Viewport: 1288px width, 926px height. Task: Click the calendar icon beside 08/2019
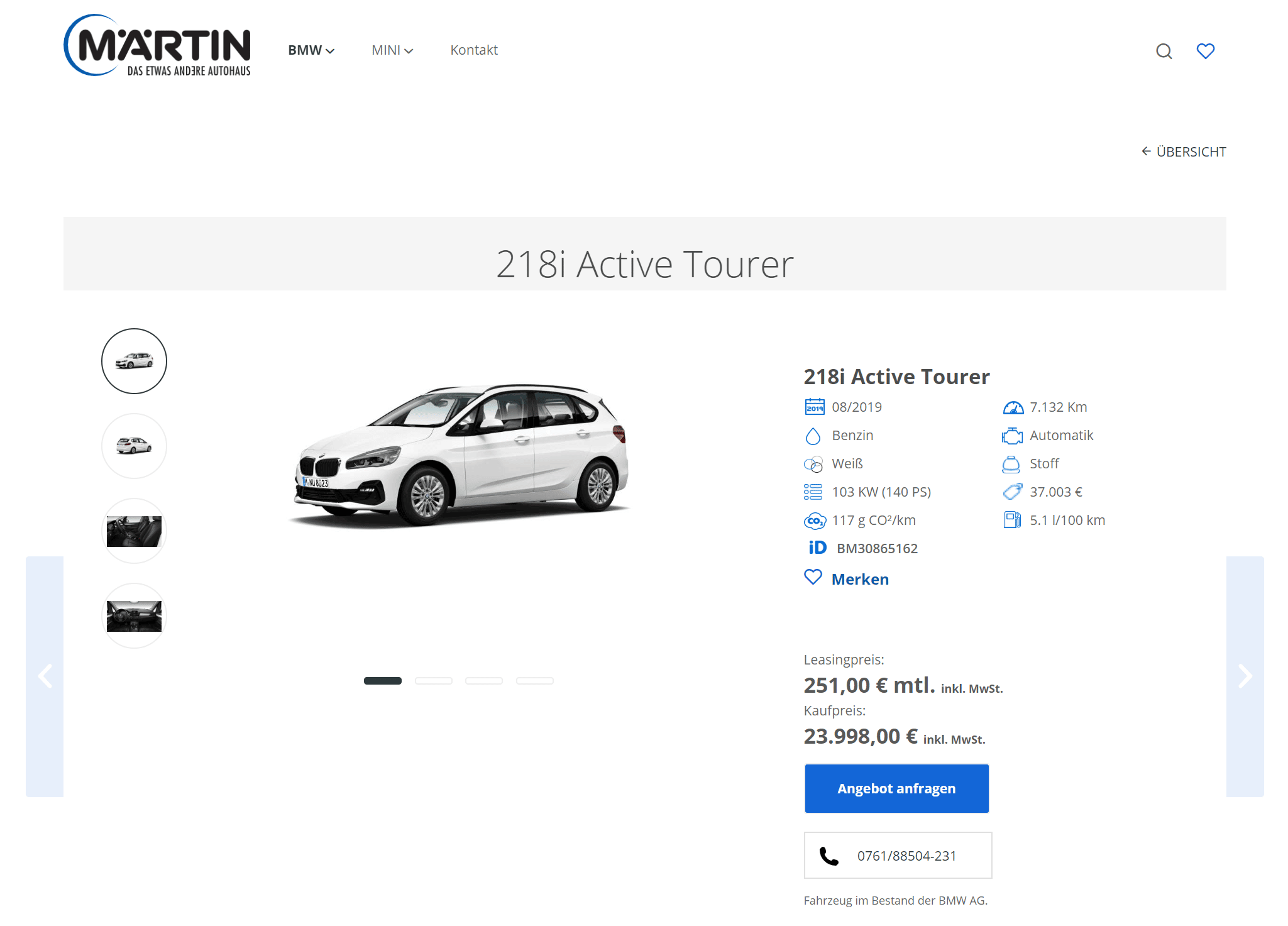(x=815, y=407)
